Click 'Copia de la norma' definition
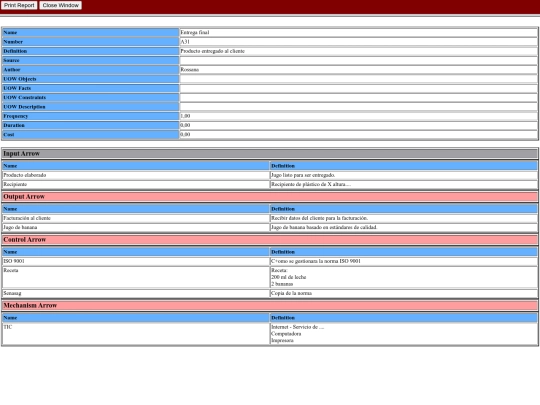540x405 pixels. point(291,293)
